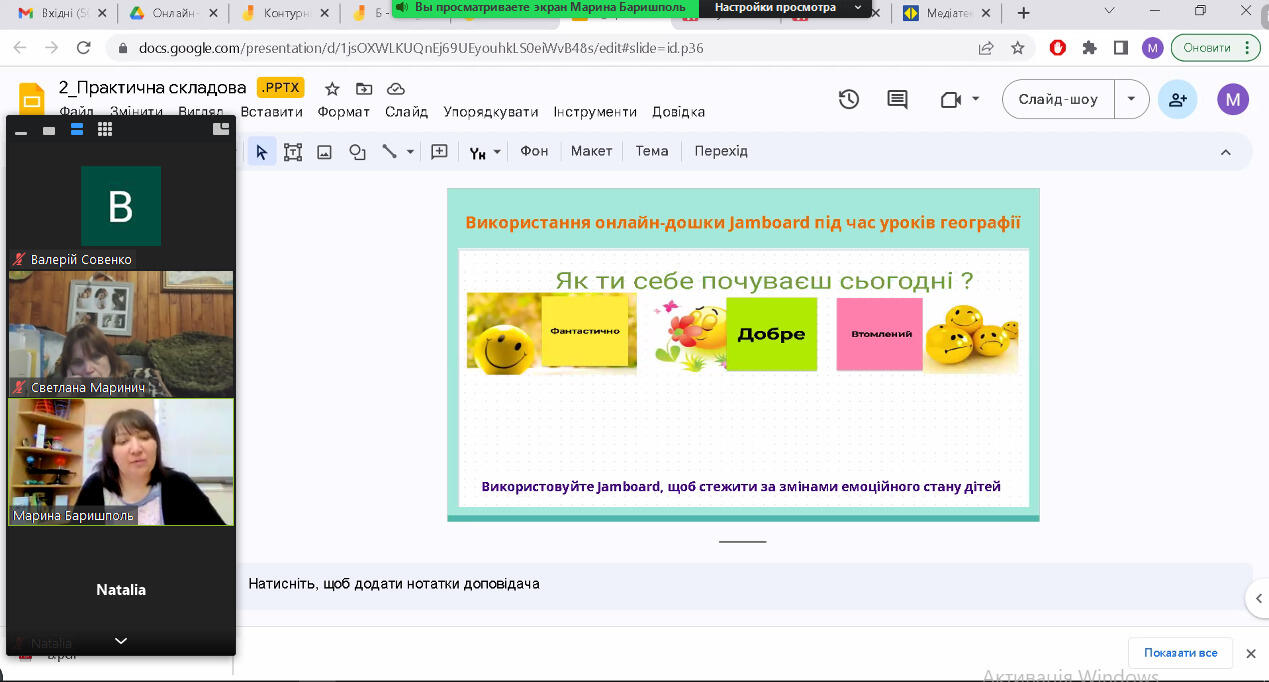Click the address bar URL field

click(x=538, y=47)
